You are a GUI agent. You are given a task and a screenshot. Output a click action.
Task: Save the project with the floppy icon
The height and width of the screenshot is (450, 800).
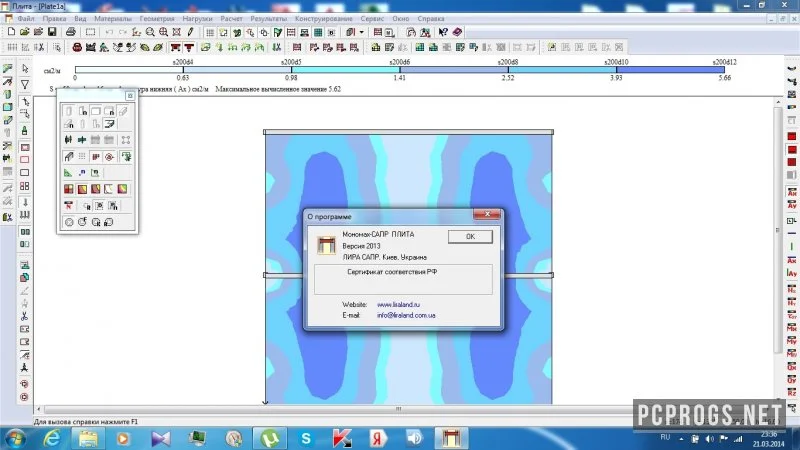(52, 32)
